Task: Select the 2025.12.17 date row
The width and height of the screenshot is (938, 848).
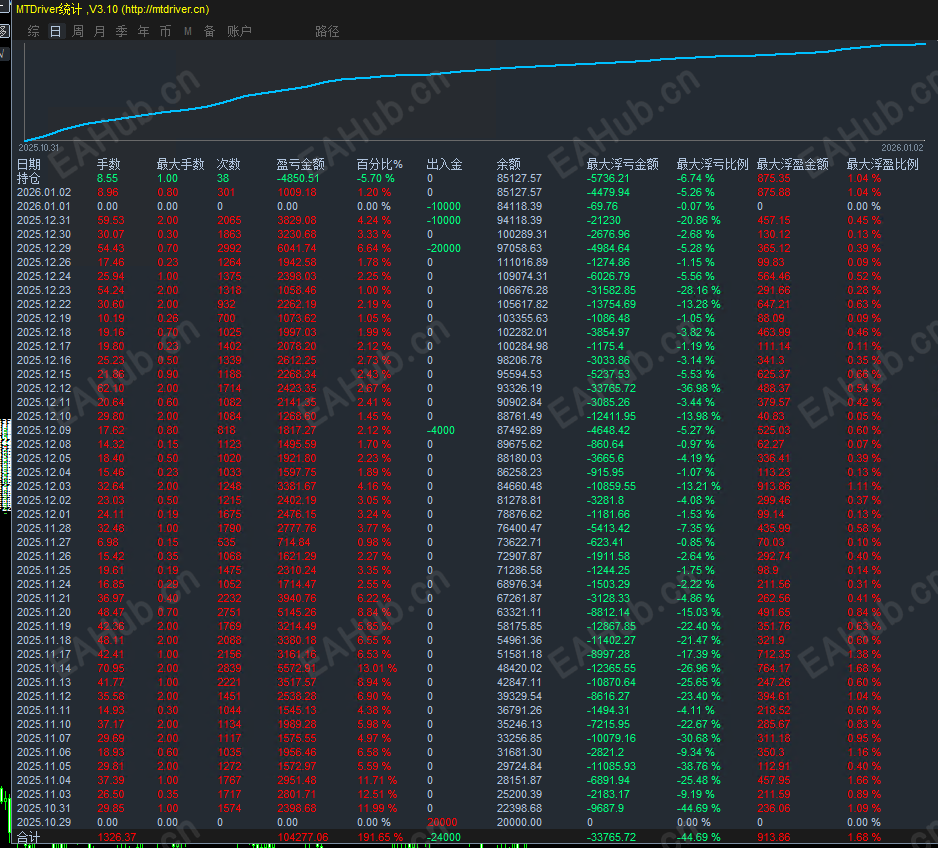Action: coord(44,346)
